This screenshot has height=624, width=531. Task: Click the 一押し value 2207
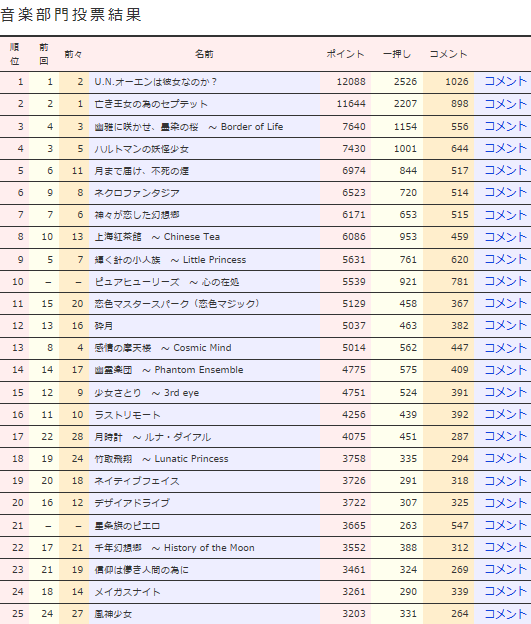click(406, 104)
